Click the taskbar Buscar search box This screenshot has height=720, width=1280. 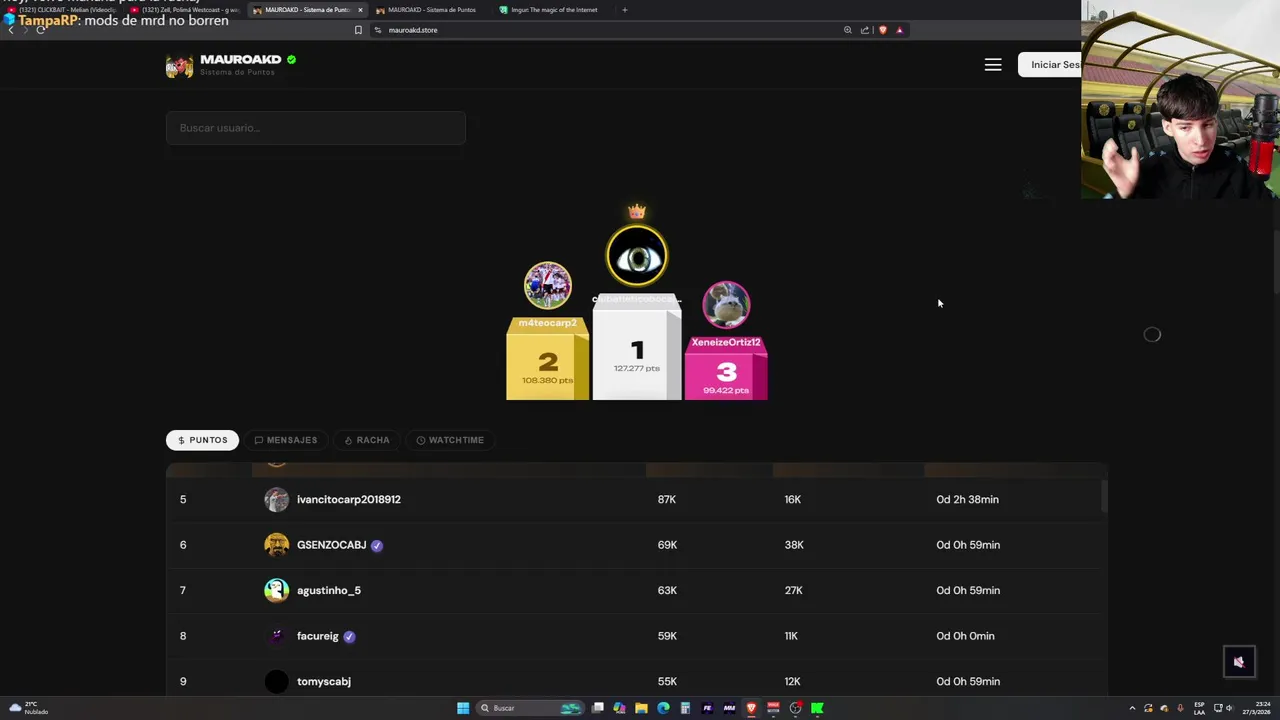pos(530,708)
